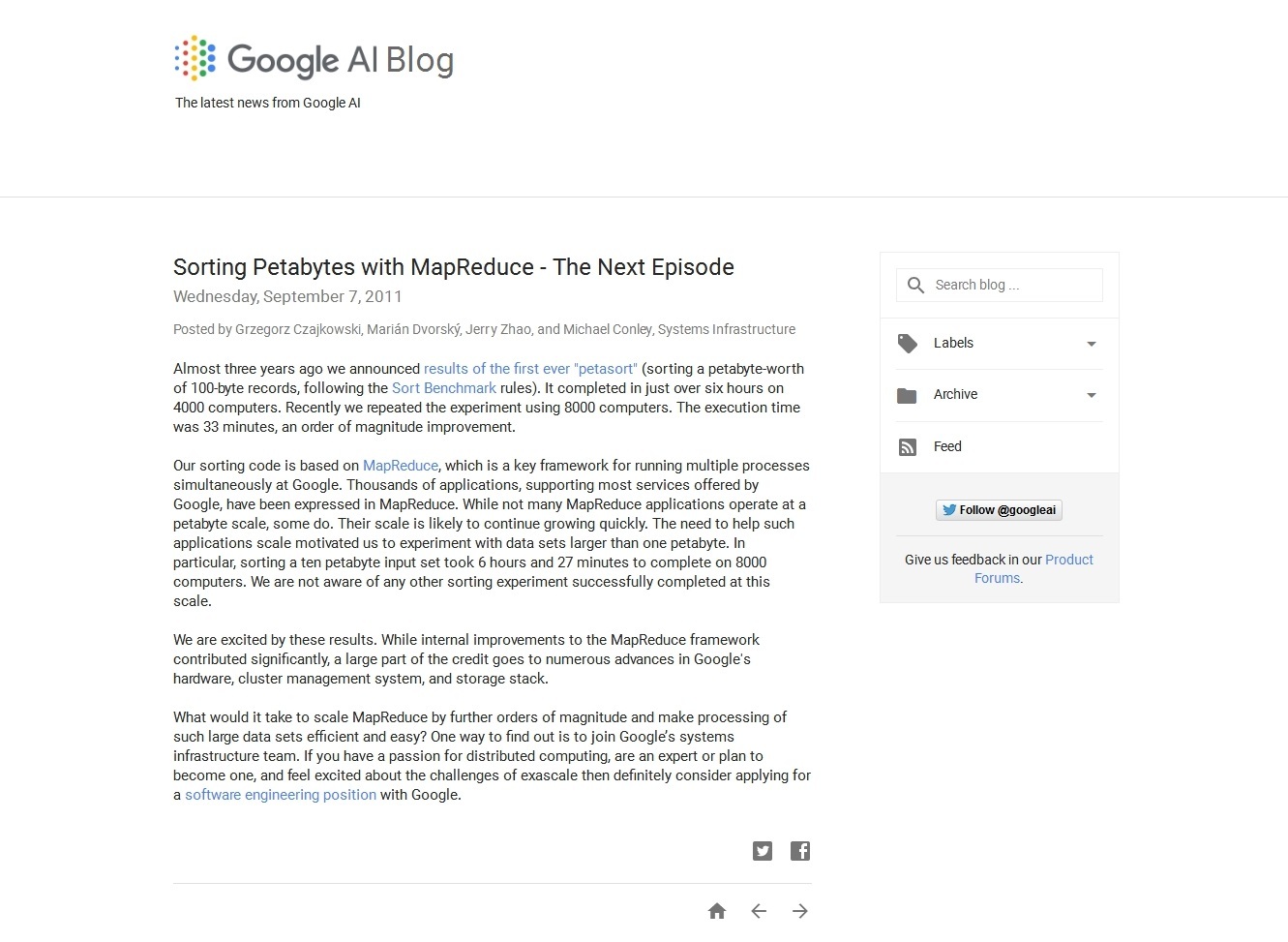Open the MapReduce link
The height and width of the screenshot is (942, 1288).
400,466
